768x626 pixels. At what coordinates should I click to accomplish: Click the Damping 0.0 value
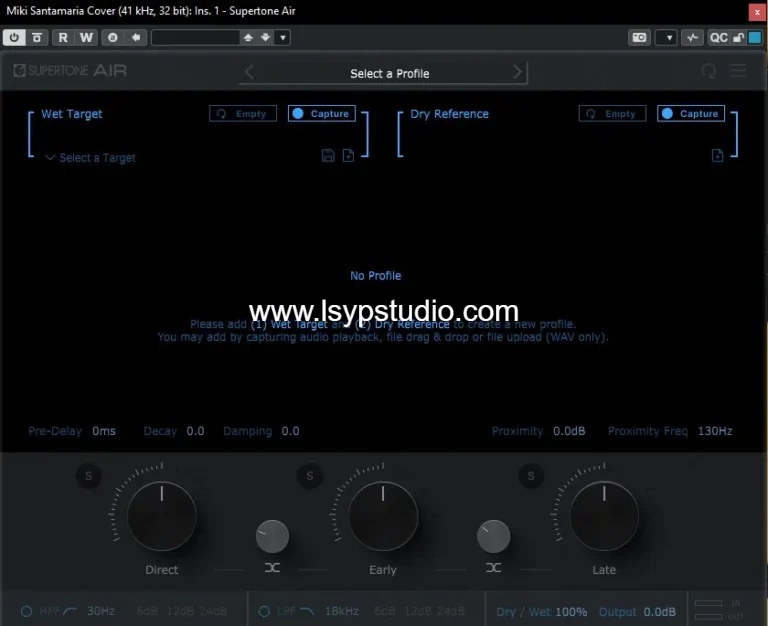[x=290, y=431]
